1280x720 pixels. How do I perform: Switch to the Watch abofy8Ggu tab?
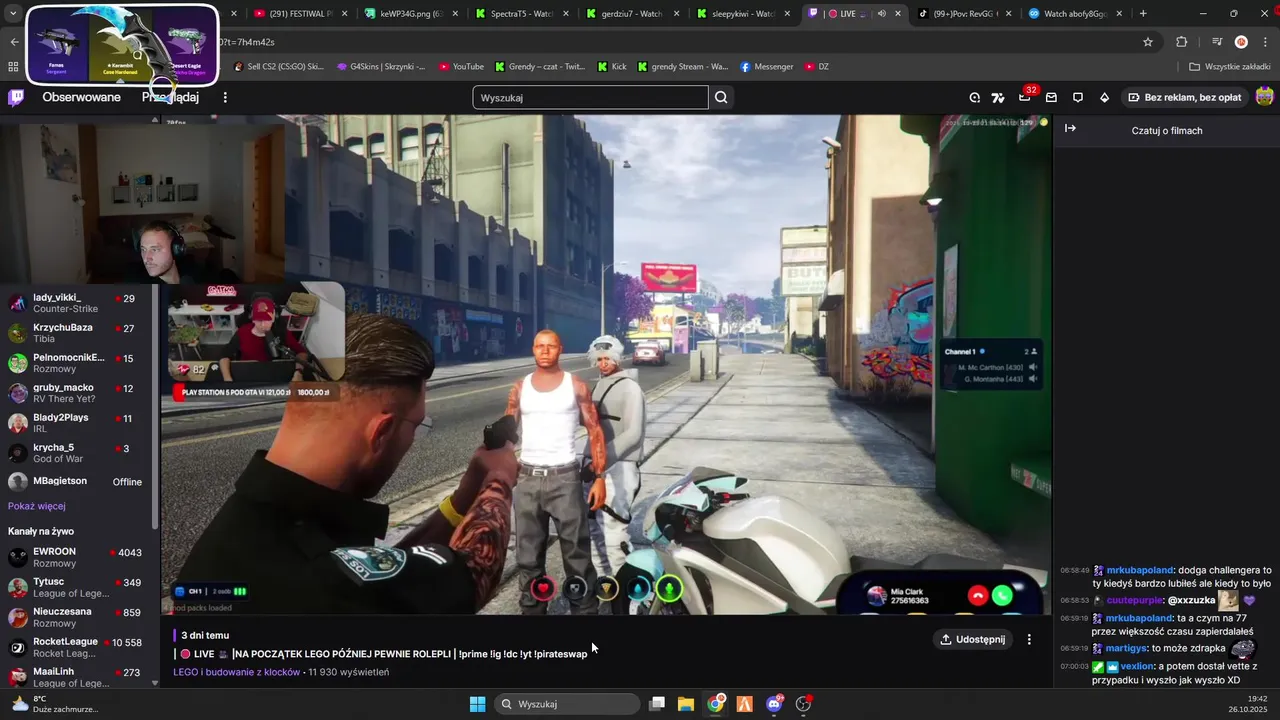(1076, 14)
